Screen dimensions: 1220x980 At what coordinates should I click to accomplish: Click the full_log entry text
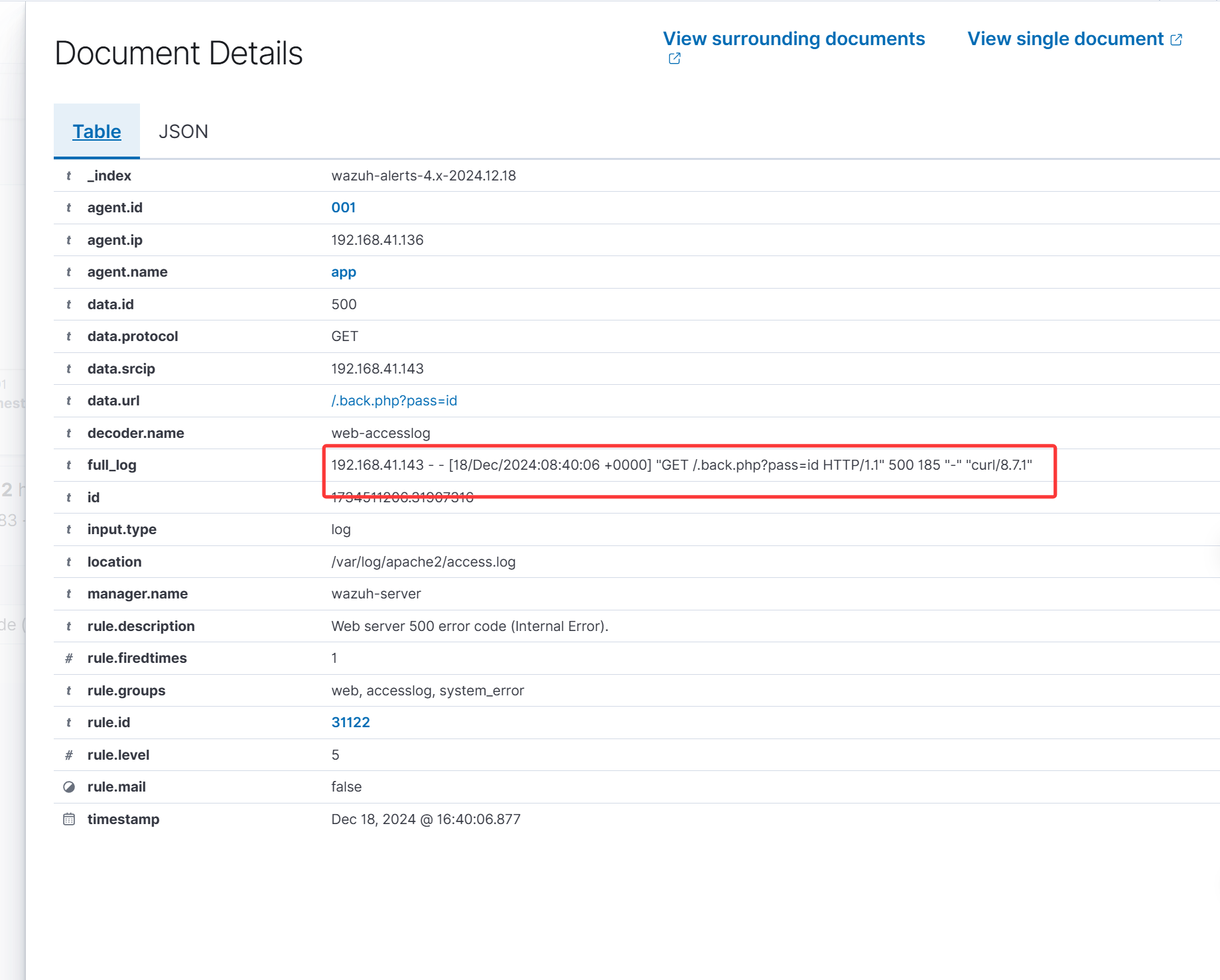tap(681, 465)
